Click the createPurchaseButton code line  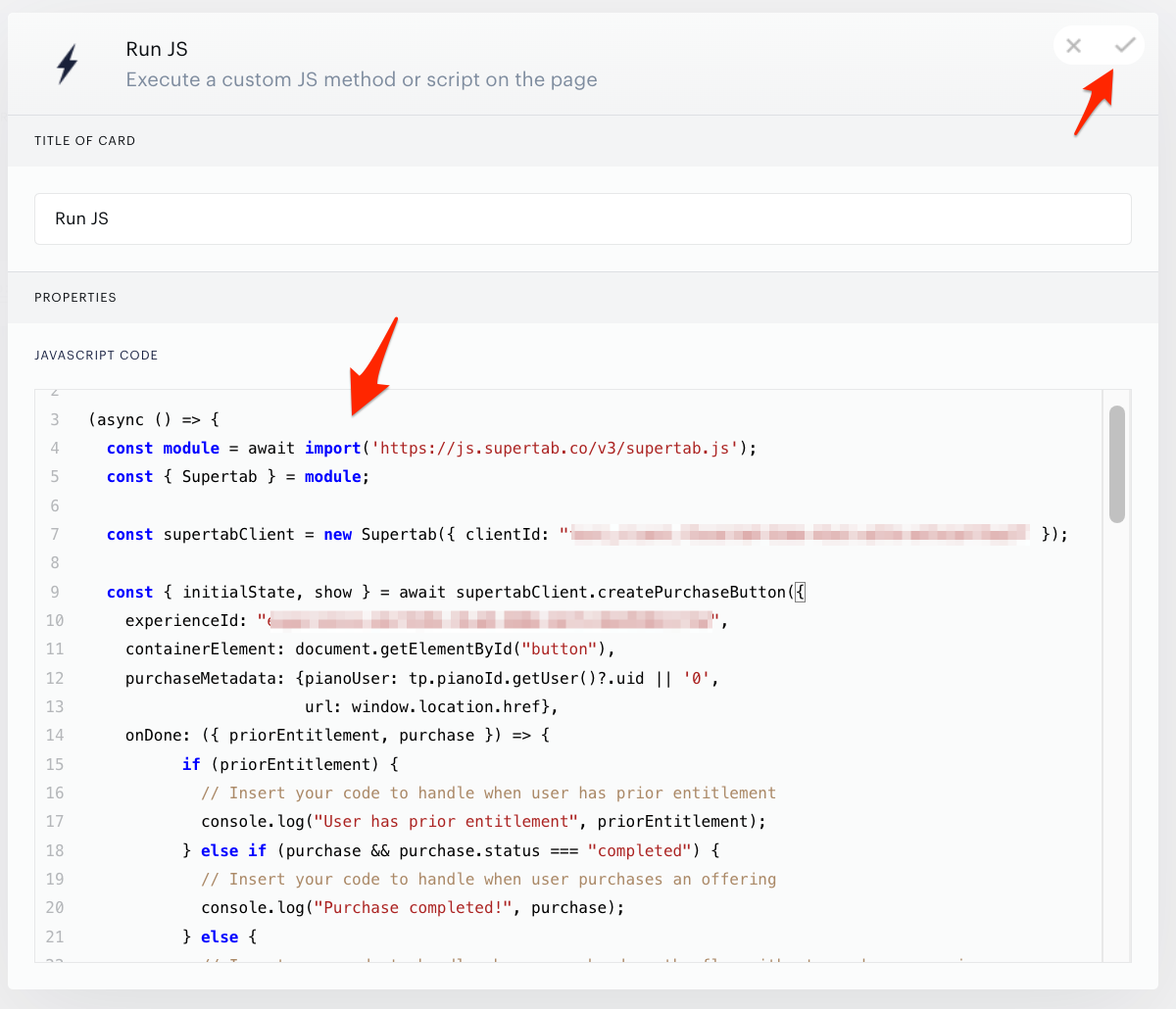pos(456,592)
